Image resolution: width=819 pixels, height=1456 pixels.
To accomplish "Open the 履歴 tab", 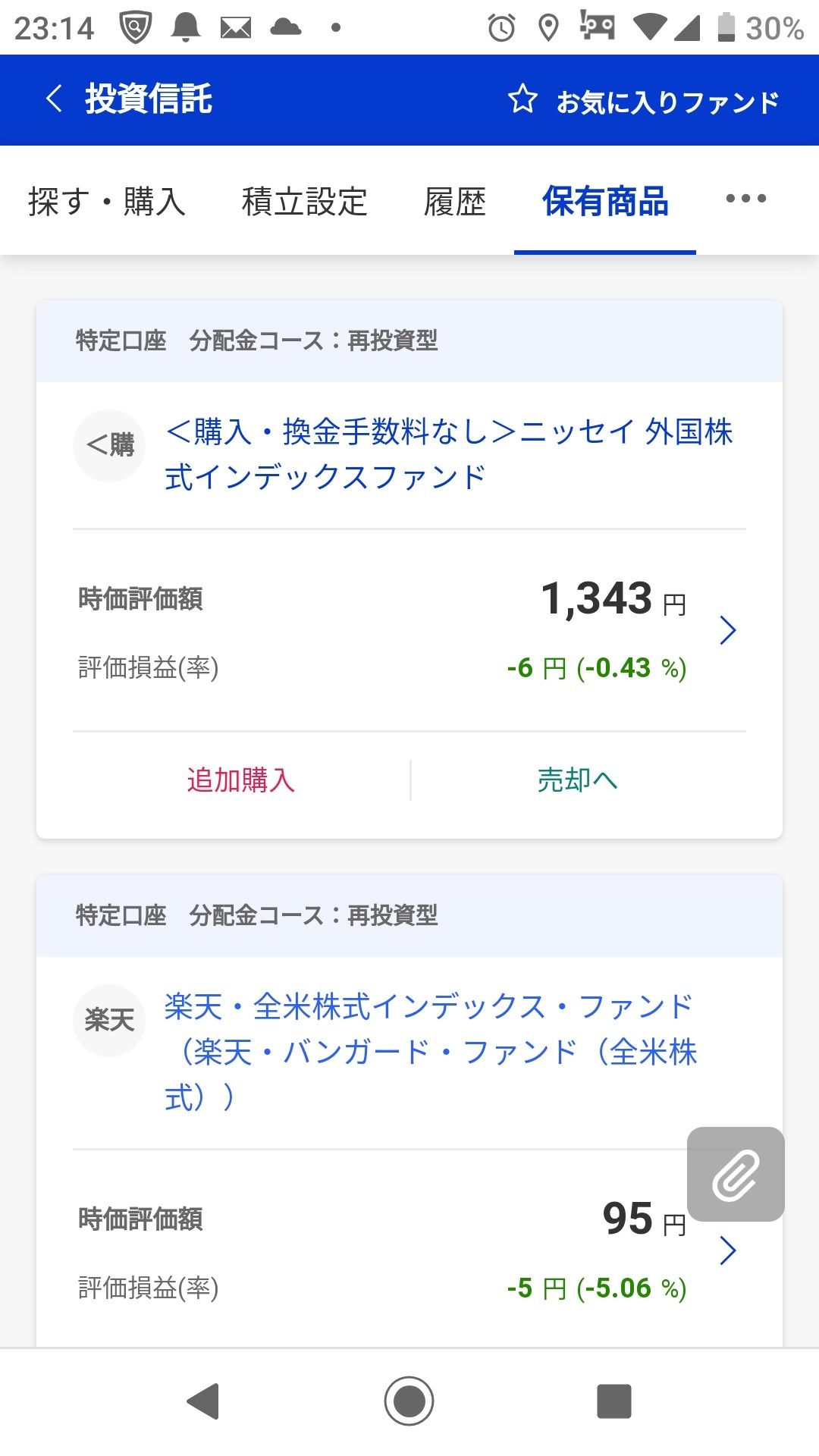I will point(454,202).
